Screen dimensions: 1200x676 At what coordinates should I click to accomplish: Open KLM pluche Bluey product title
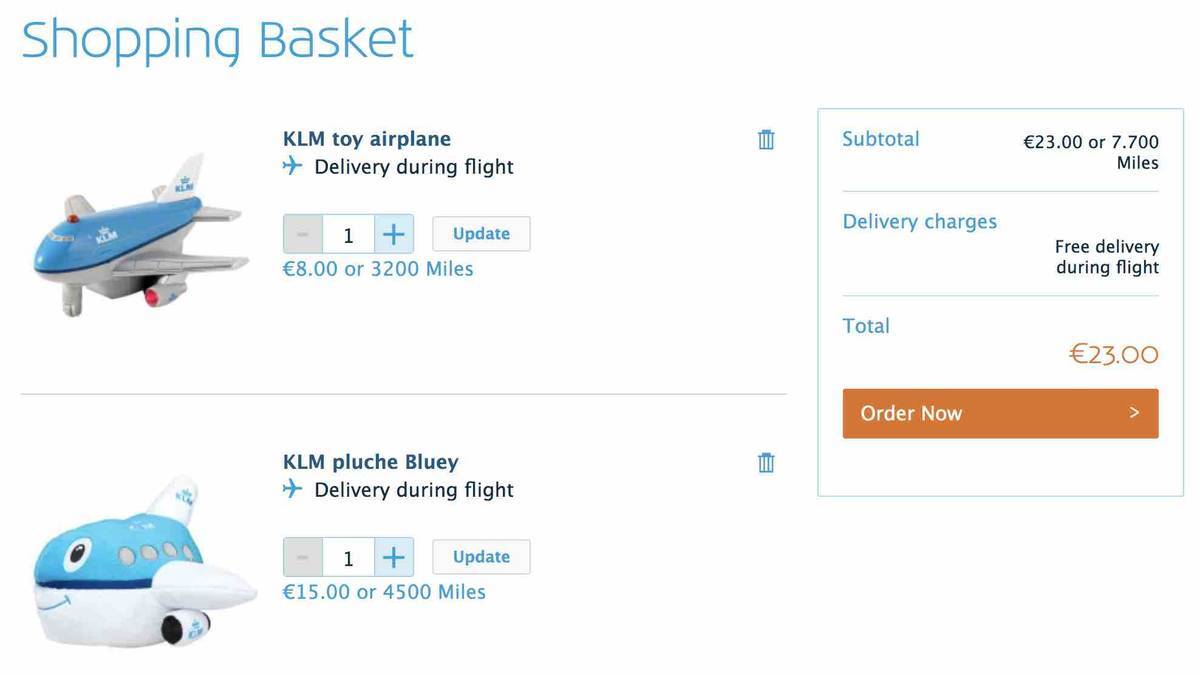tap(371, 462)
